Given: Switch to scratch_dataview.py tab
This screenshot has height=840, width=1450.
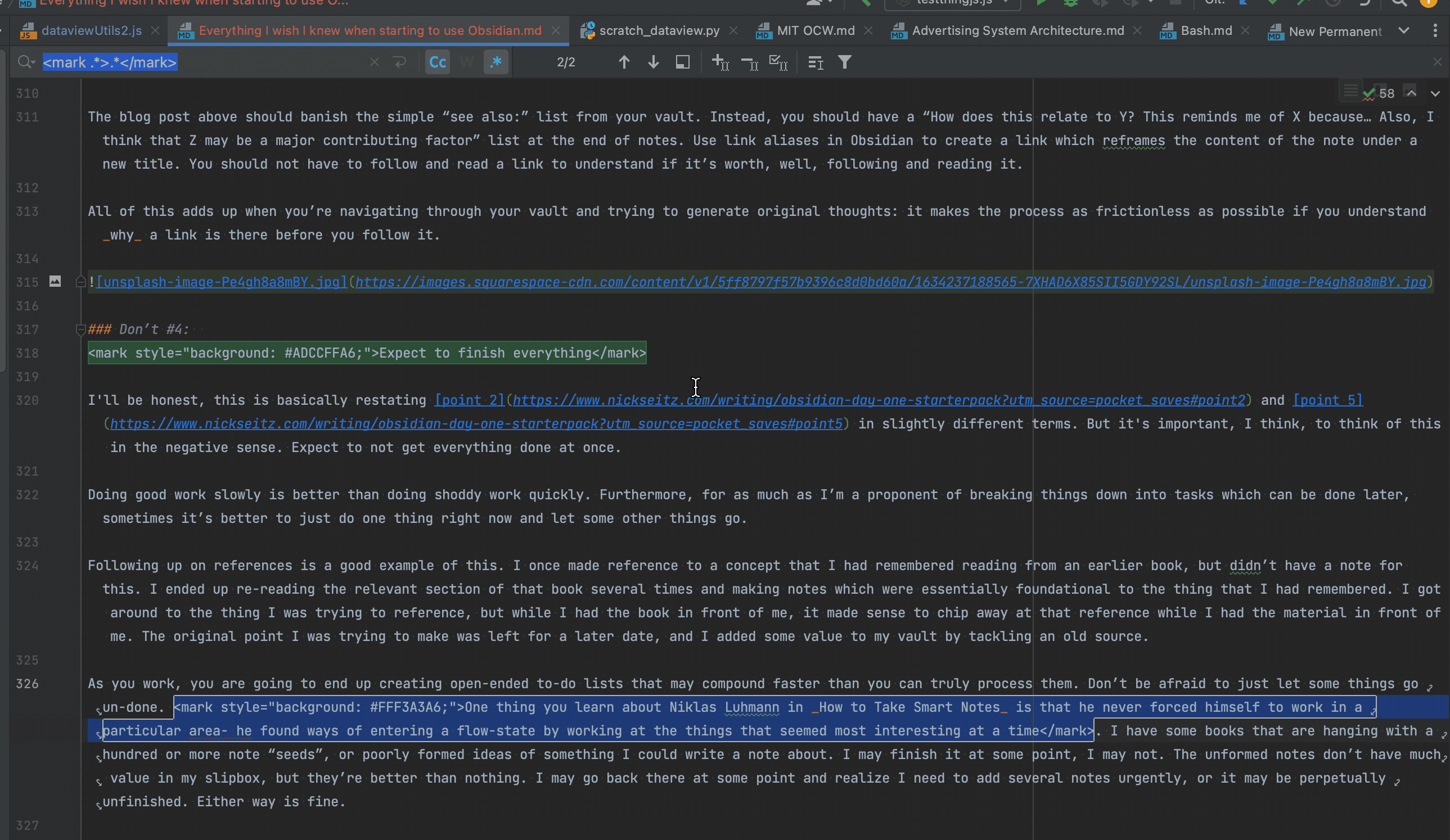Looking at the screenshot, I should coord(659,30).
